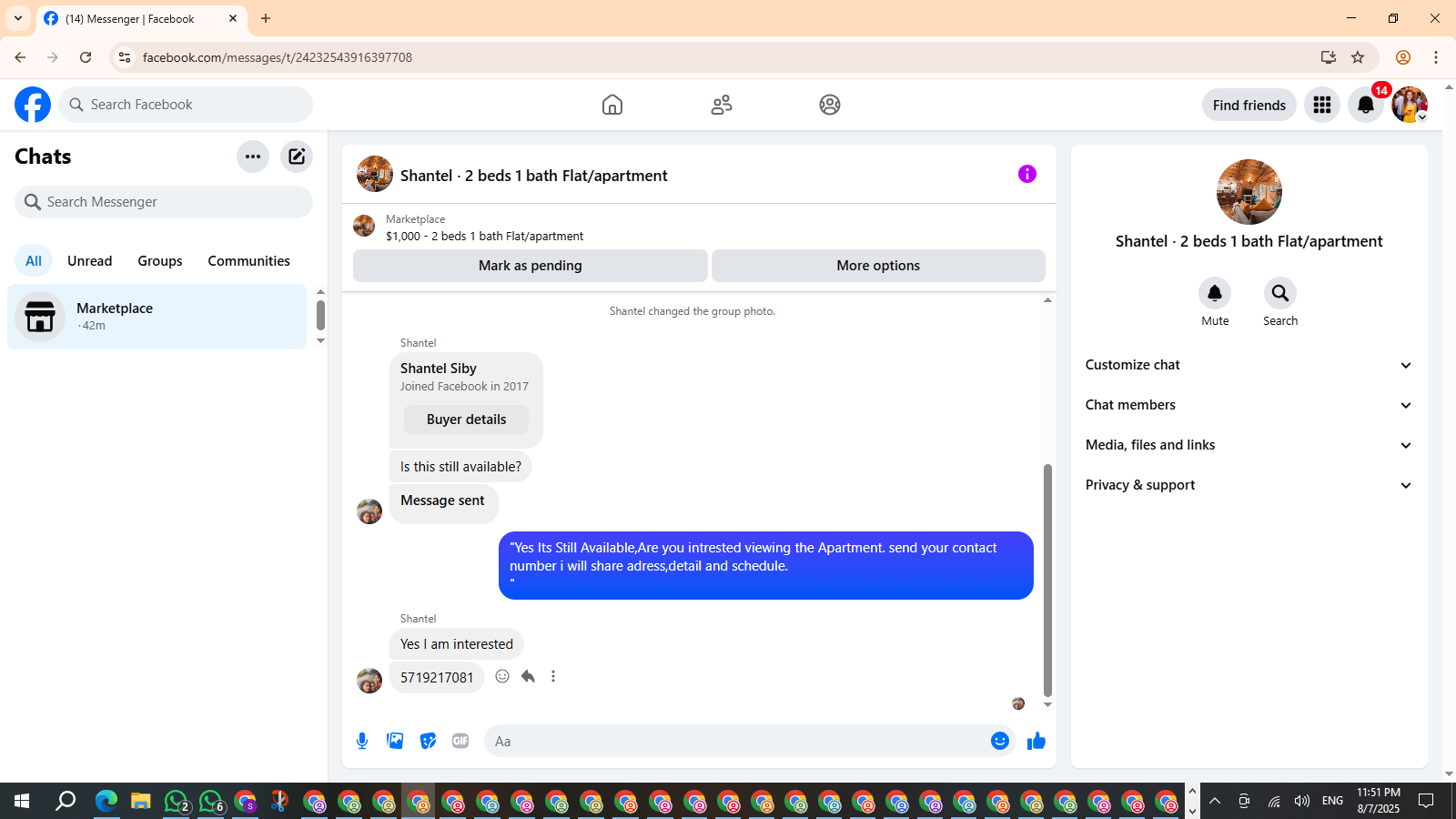
Task: Record a voice clip with microphone icon
Action: [x=362, y=741]
